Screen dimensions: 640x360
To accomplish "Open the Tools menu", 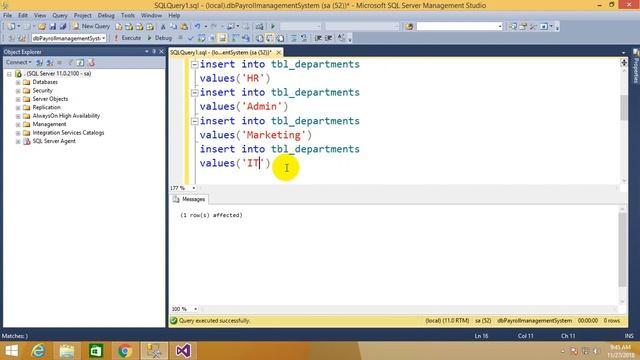I will click(x=128, y=15).
